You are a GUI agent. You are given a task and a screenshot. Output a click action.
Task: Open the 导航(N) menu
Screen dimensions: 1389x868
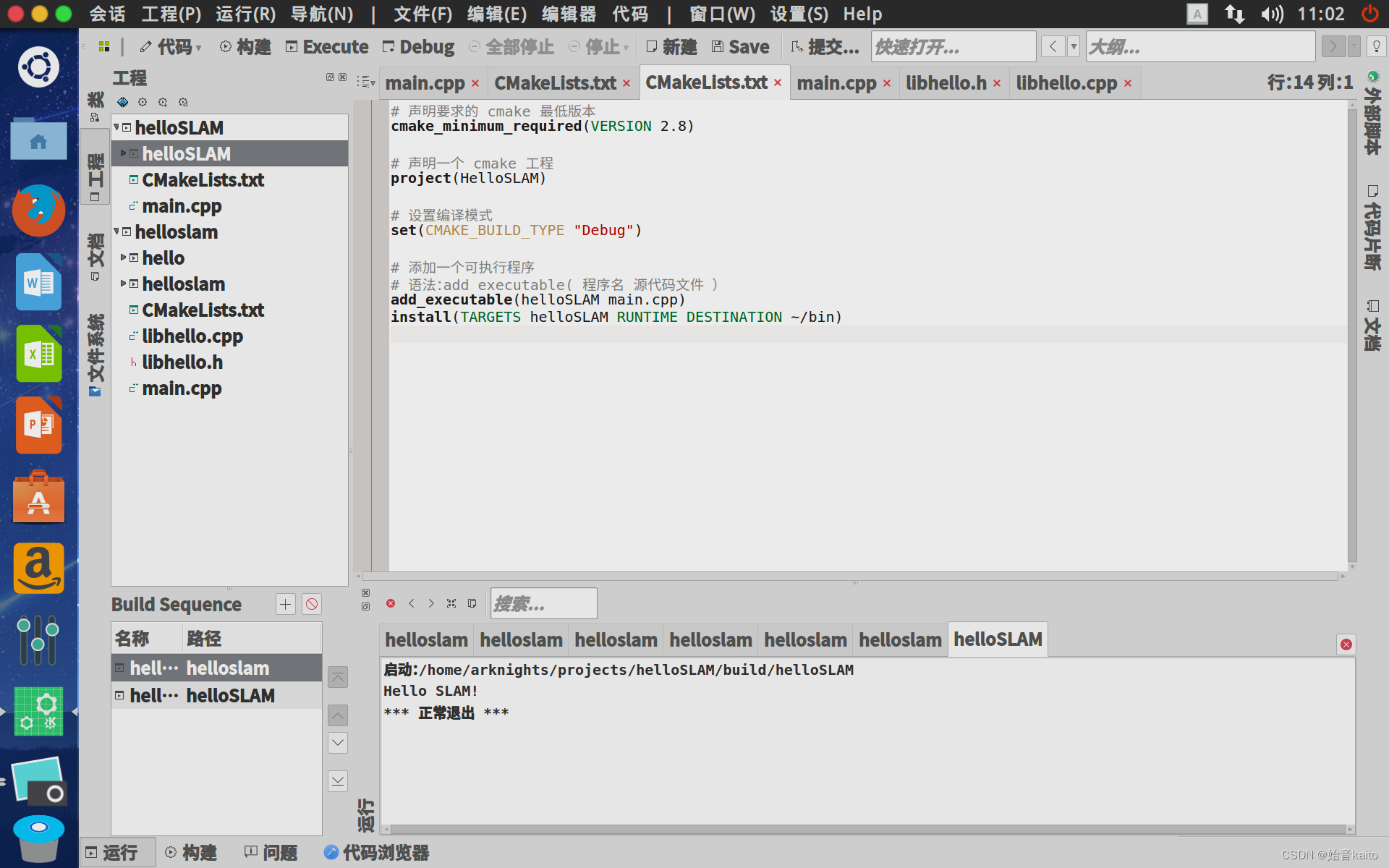point(322,14)
